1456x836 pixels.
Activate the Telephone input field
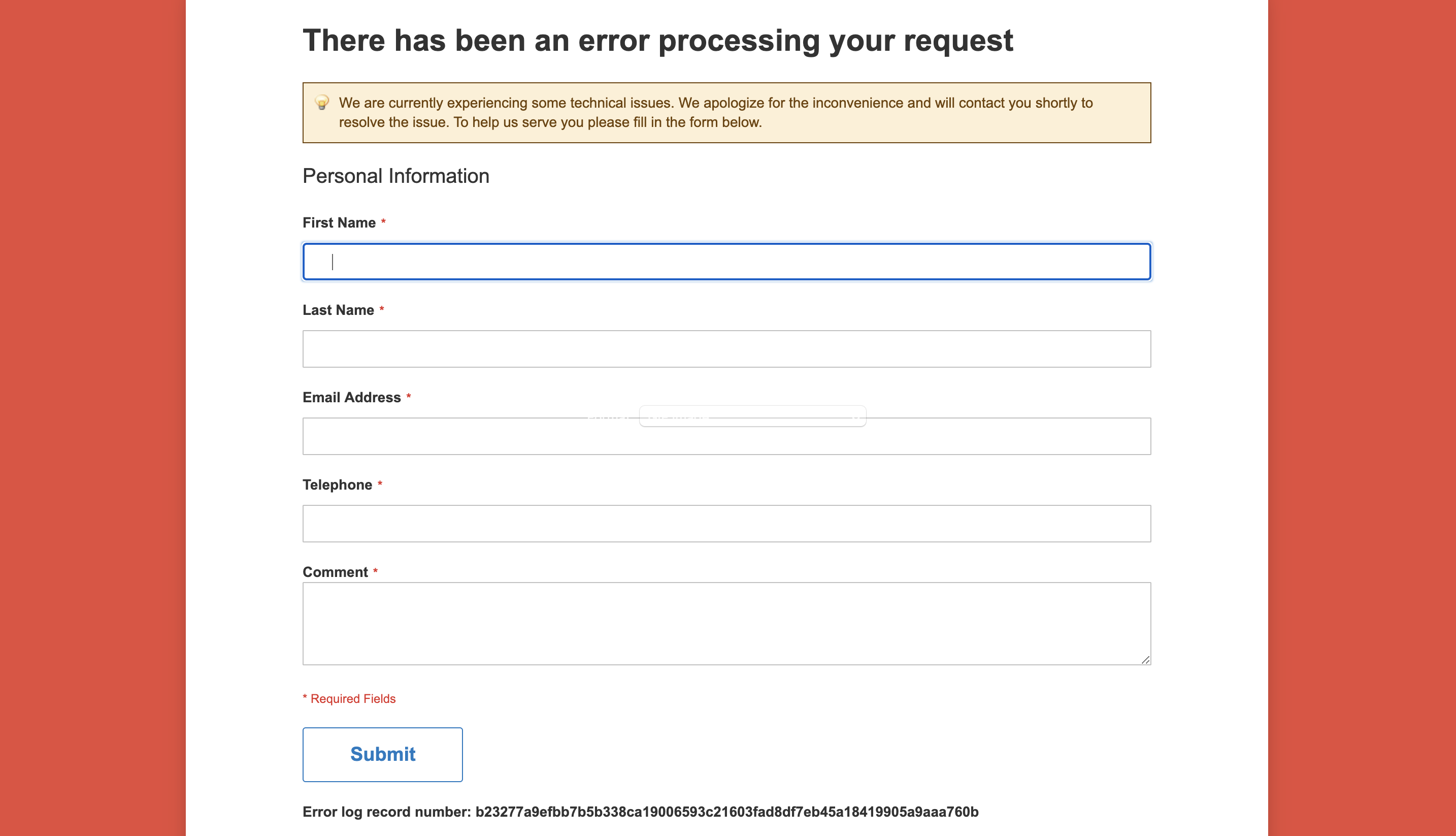click(726, 523)
